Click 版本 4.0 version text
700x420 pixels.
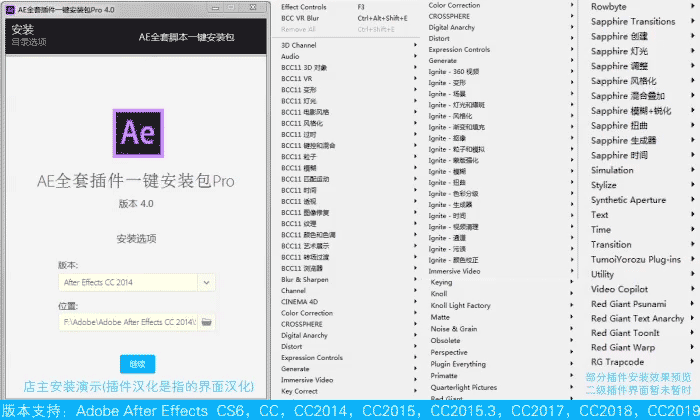point(136,204)
